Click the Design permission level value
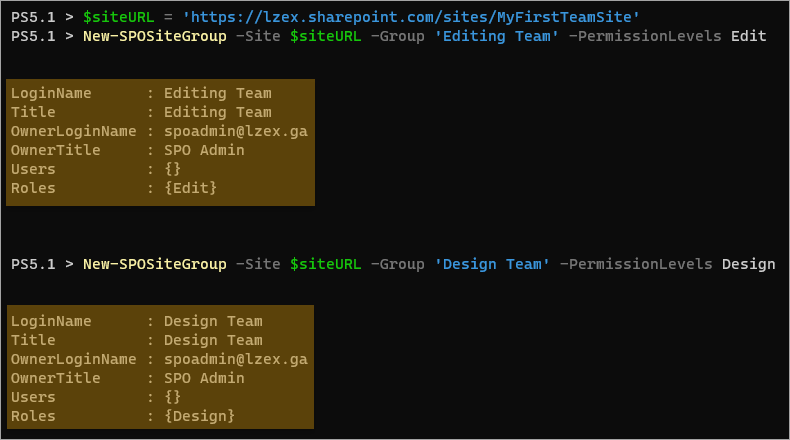The width and height of the screenshot is (790, 440). coord(748,264)
